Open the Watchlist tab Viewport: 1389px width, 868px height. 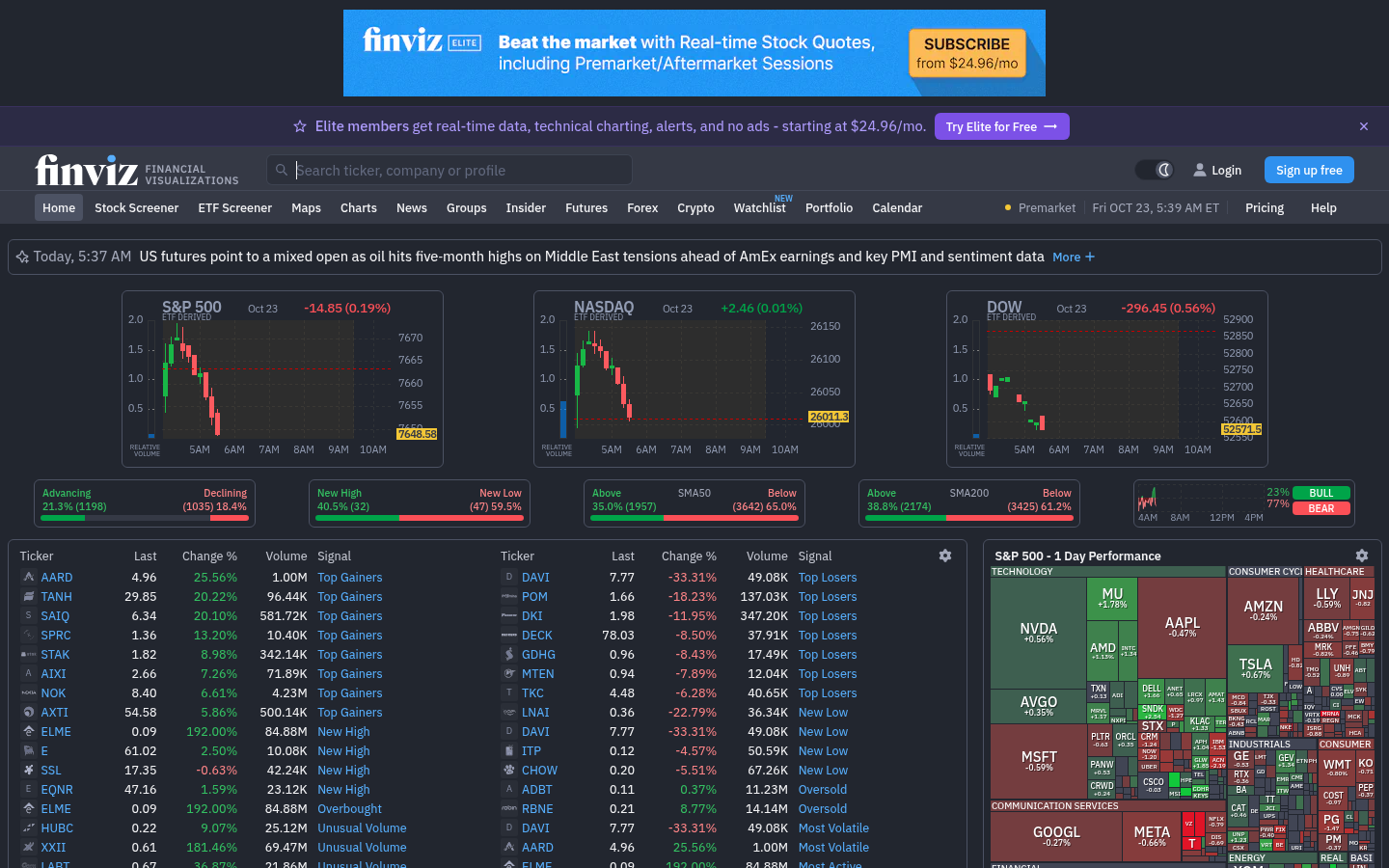(x=759, y=207)
